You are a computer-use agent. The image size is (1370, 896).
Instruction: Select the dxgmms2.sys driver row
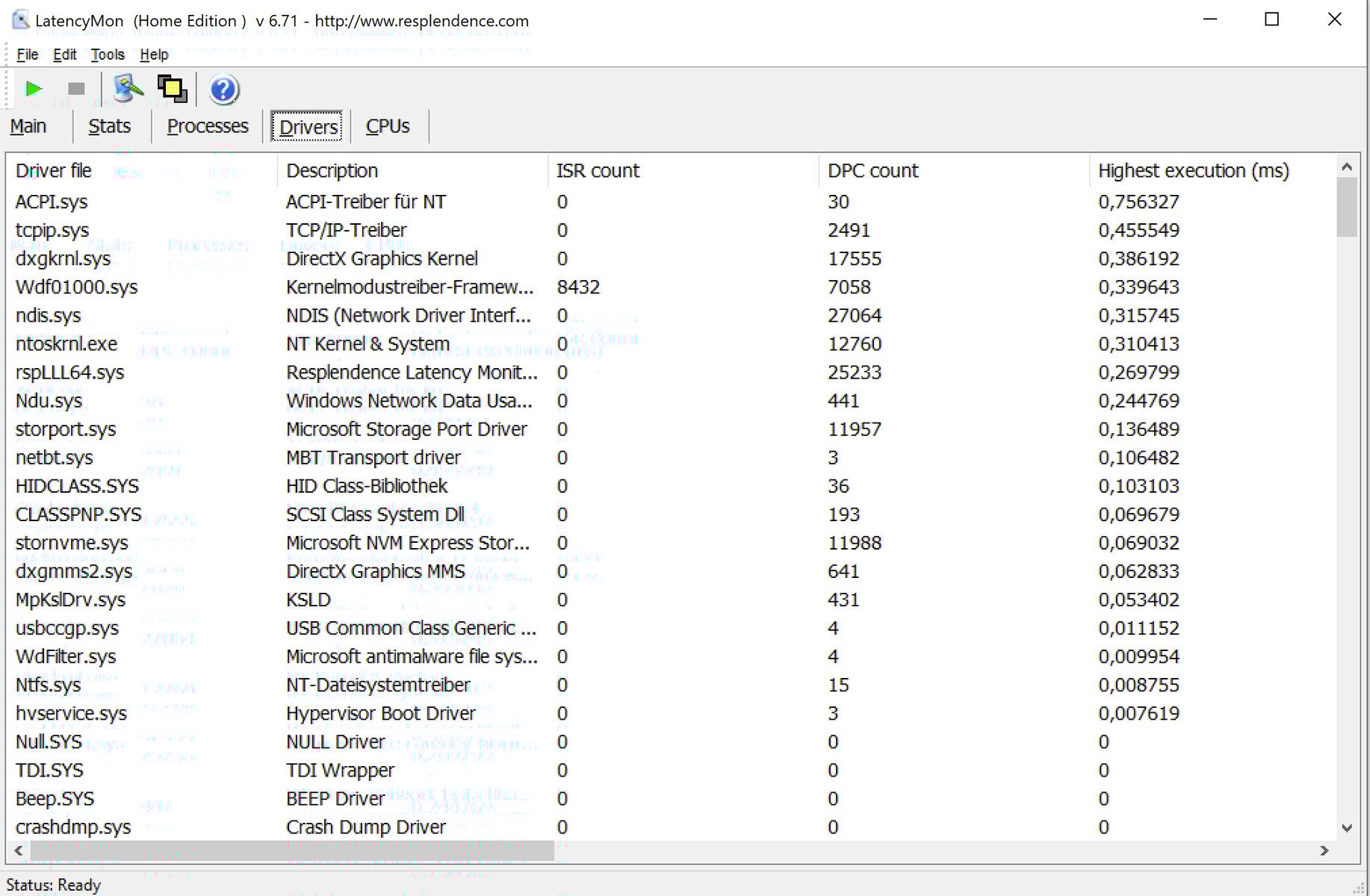(x=672, y=571)
